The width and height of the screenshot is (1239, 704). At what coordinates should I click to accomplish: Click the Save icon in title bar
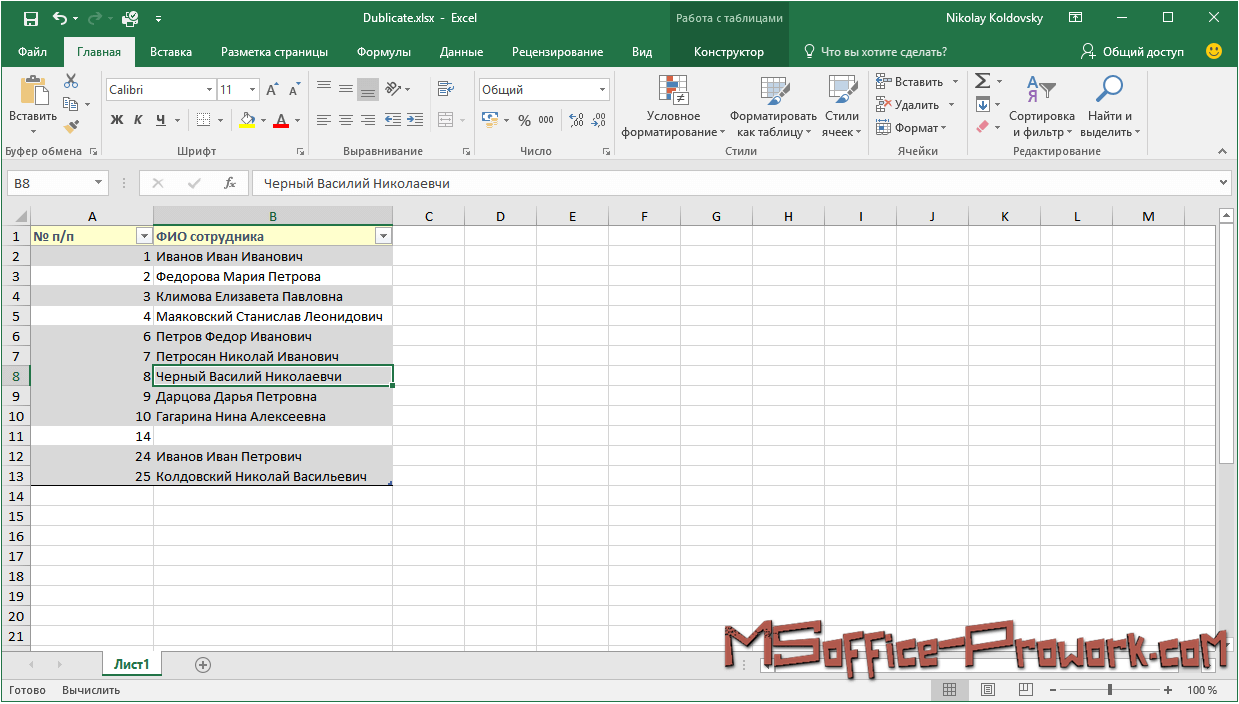point(30,18)
